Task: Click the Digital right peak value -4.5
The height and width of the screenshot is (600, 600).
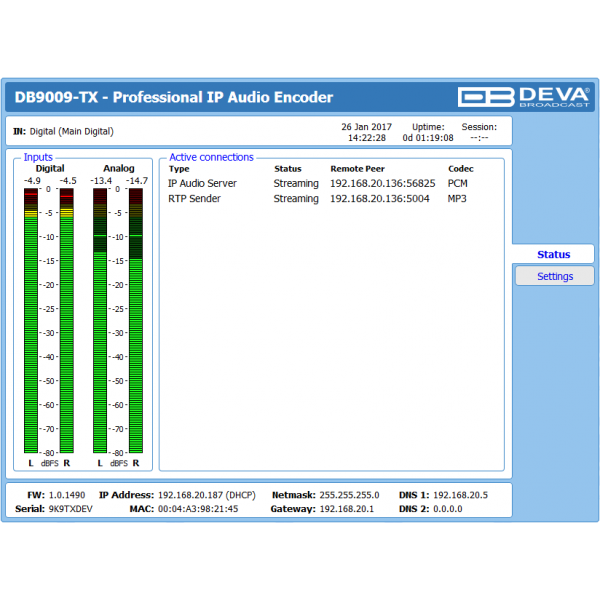Action: click(68, 181)
